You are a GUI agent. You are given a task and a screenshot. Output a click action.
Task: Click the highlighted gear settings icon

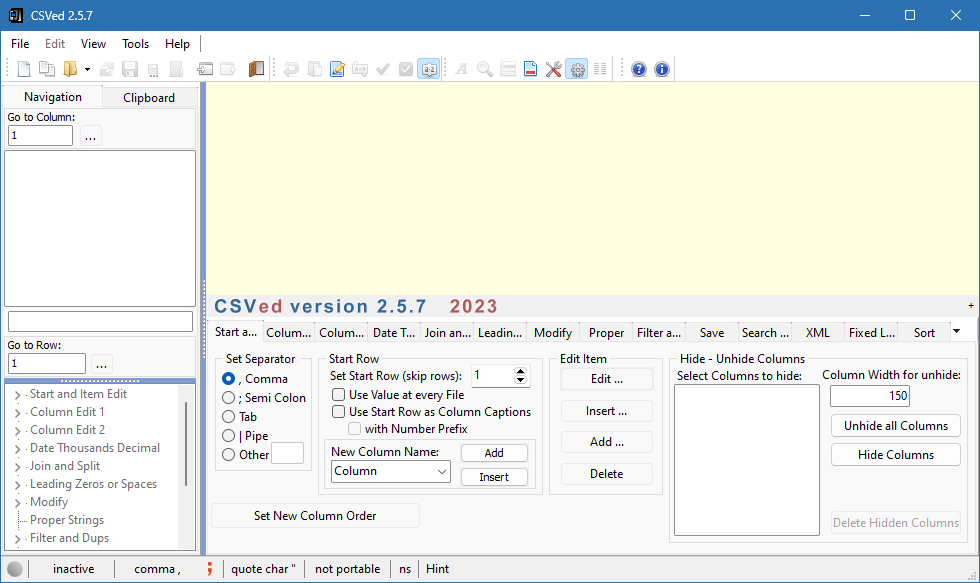[x=577, y=69]
